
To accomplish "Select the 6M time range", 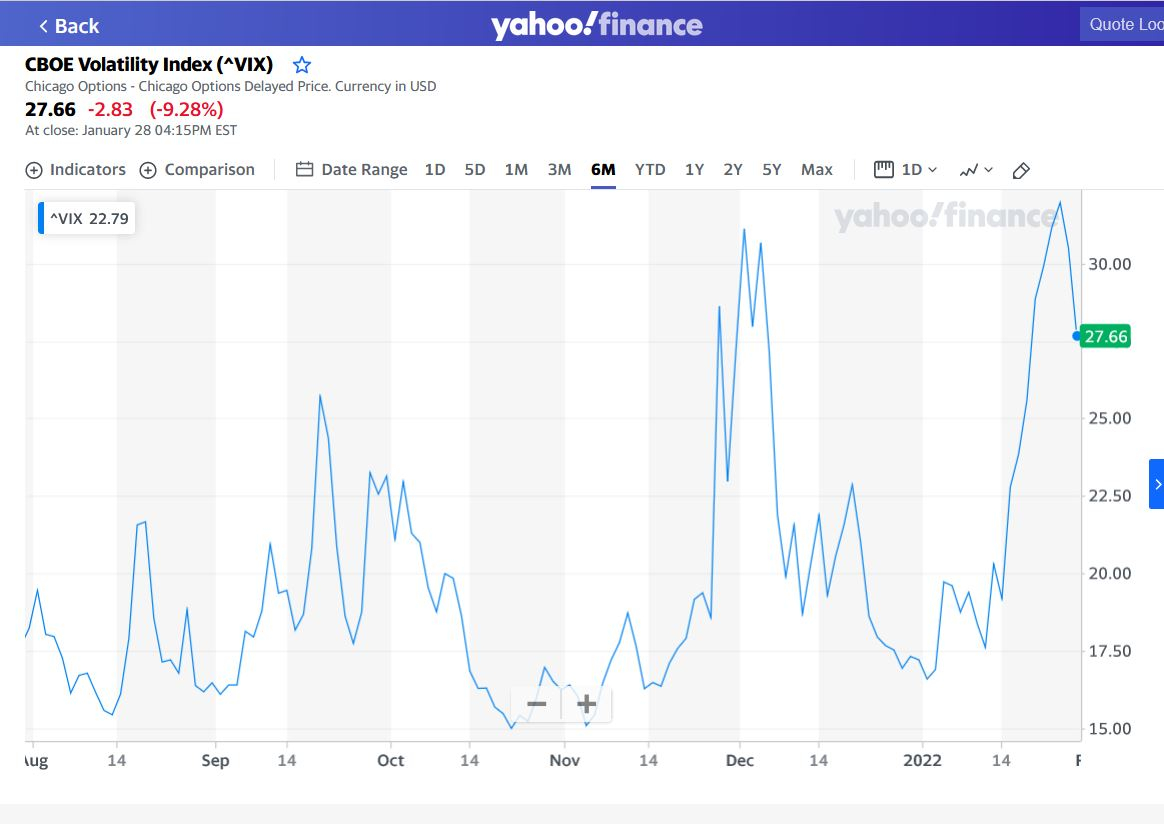I will click(x=604, y=170).
